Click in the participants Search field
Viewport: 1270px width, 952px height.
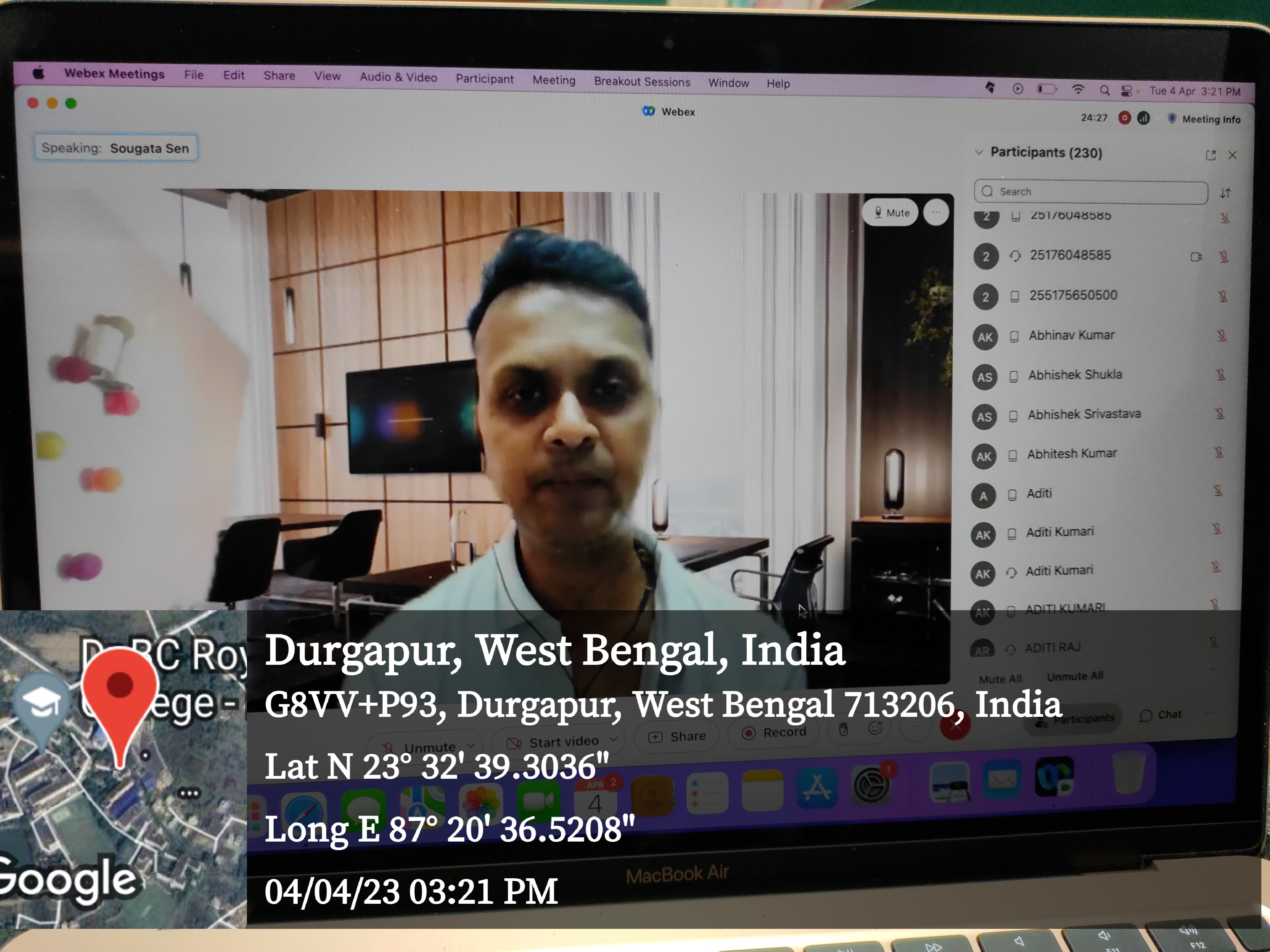tap(1091, 192)
